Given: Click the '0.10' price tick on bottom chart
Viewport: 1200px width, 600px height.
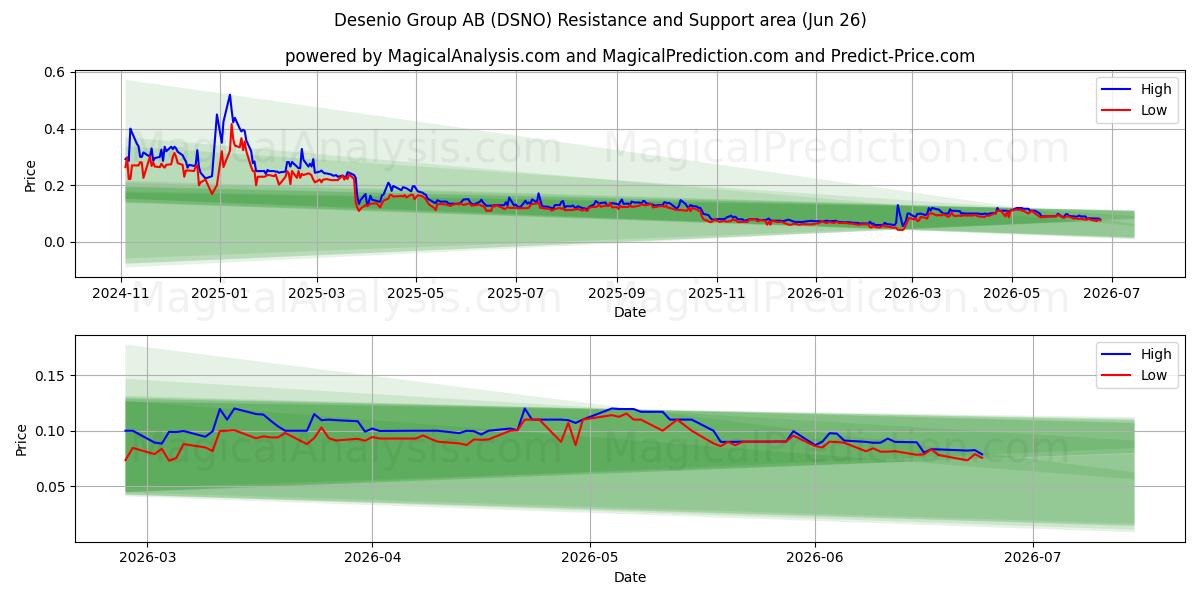Looking at the screenshot, I should [x=50, y=431].
